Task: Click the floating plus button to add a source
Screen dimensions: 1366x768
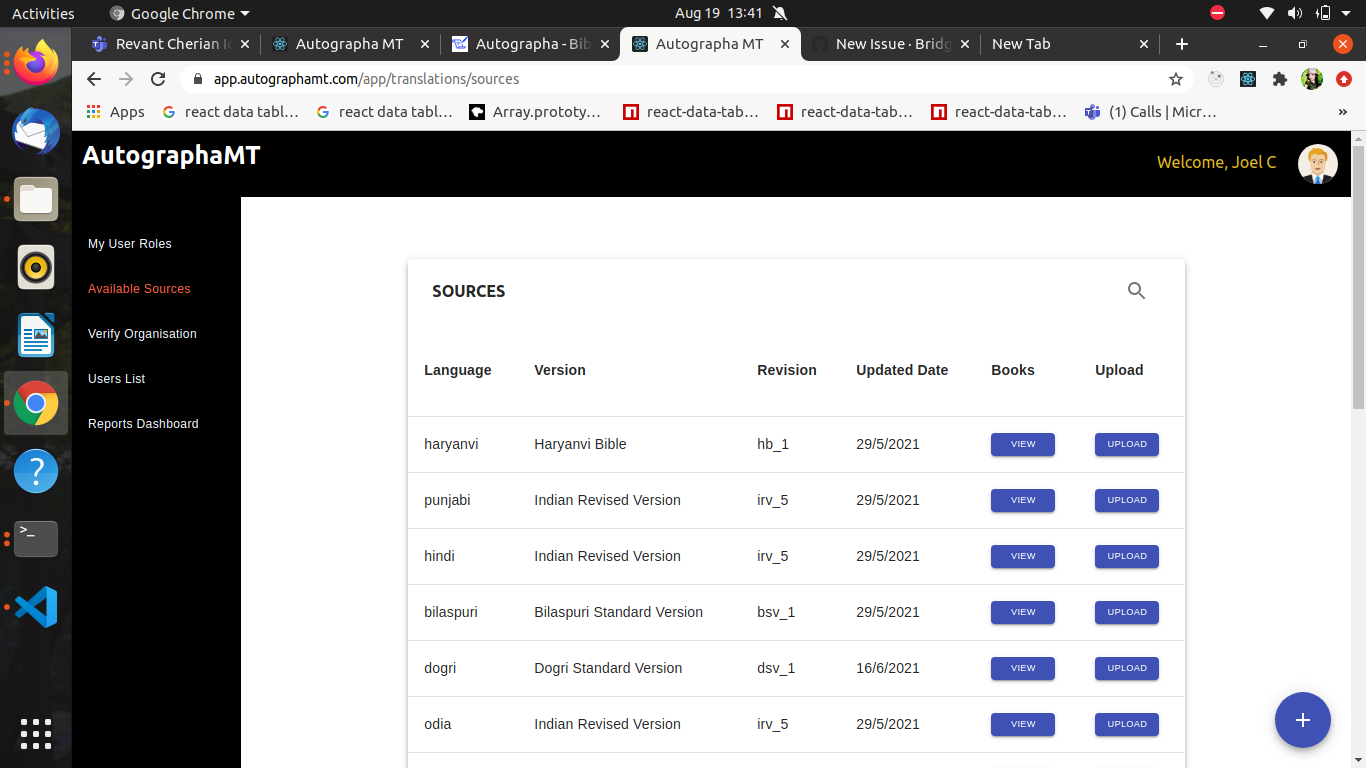Action: point(1302,720)
